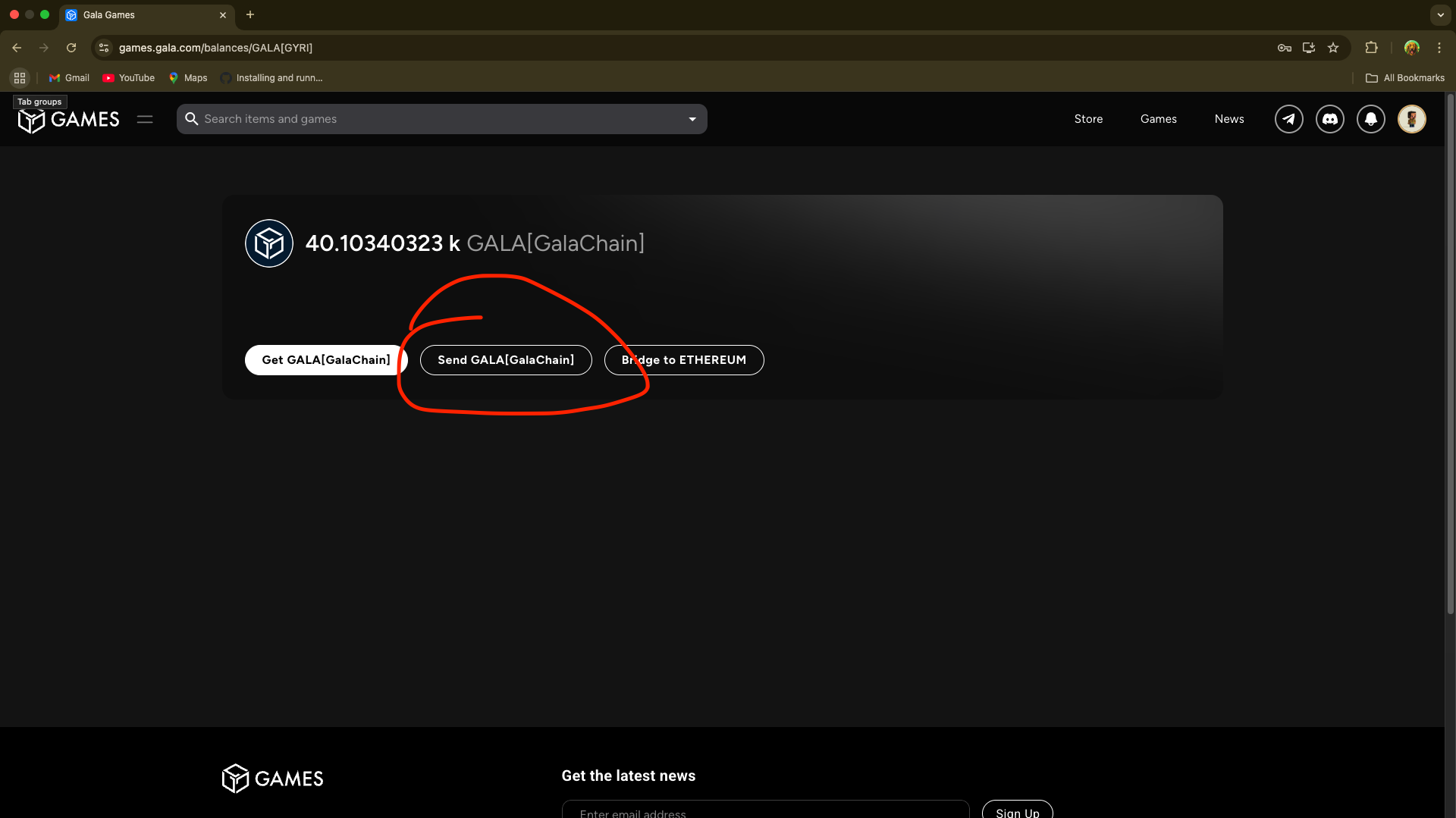The image size is (1456, 818).
Task: Open the Tab groups grid icon
Action: (20, 78)
